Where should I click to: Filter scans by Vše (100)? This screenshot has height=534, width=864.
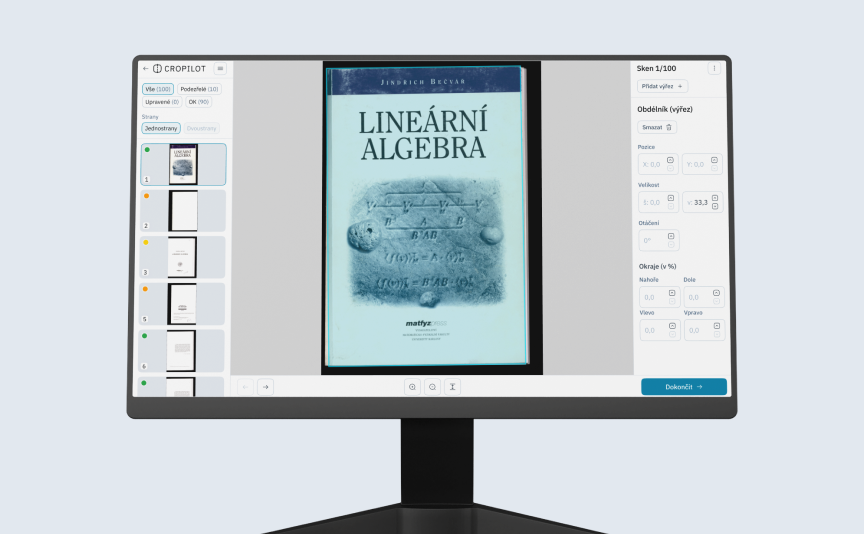158,89
